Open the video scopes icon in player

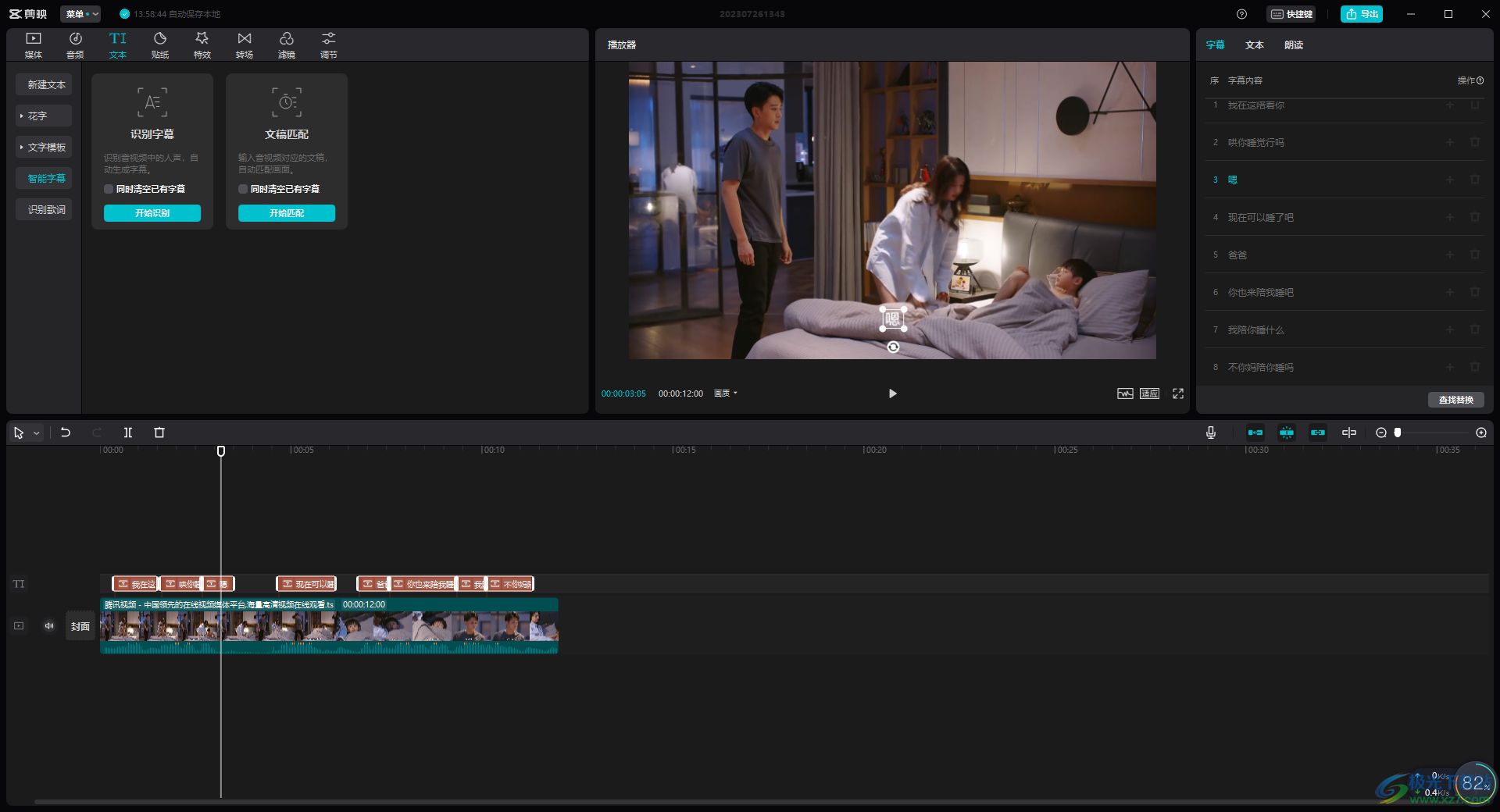click(1125, 394)
